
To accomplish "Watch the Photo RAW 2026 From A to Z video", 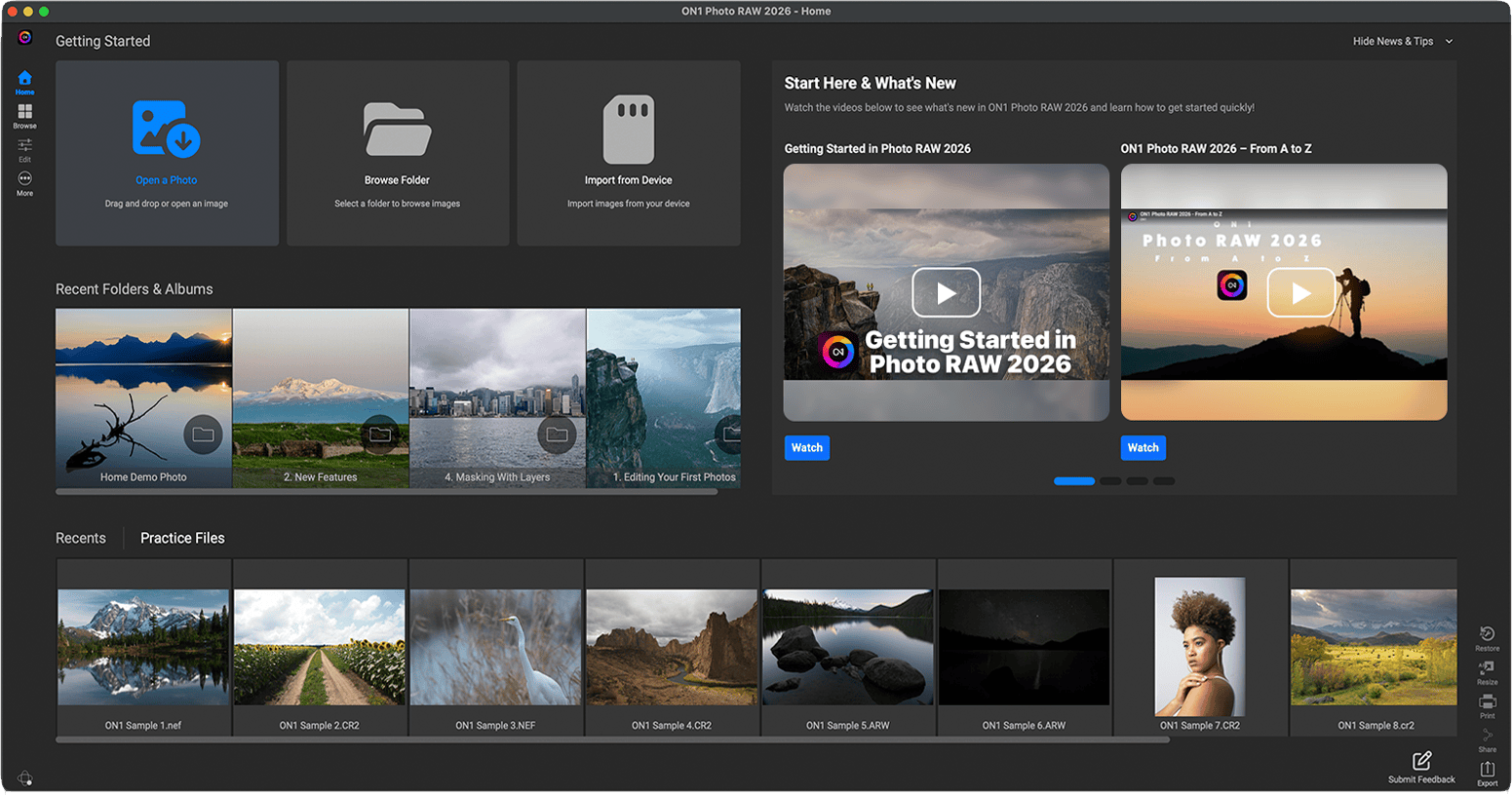I will tap(1144, 448).
